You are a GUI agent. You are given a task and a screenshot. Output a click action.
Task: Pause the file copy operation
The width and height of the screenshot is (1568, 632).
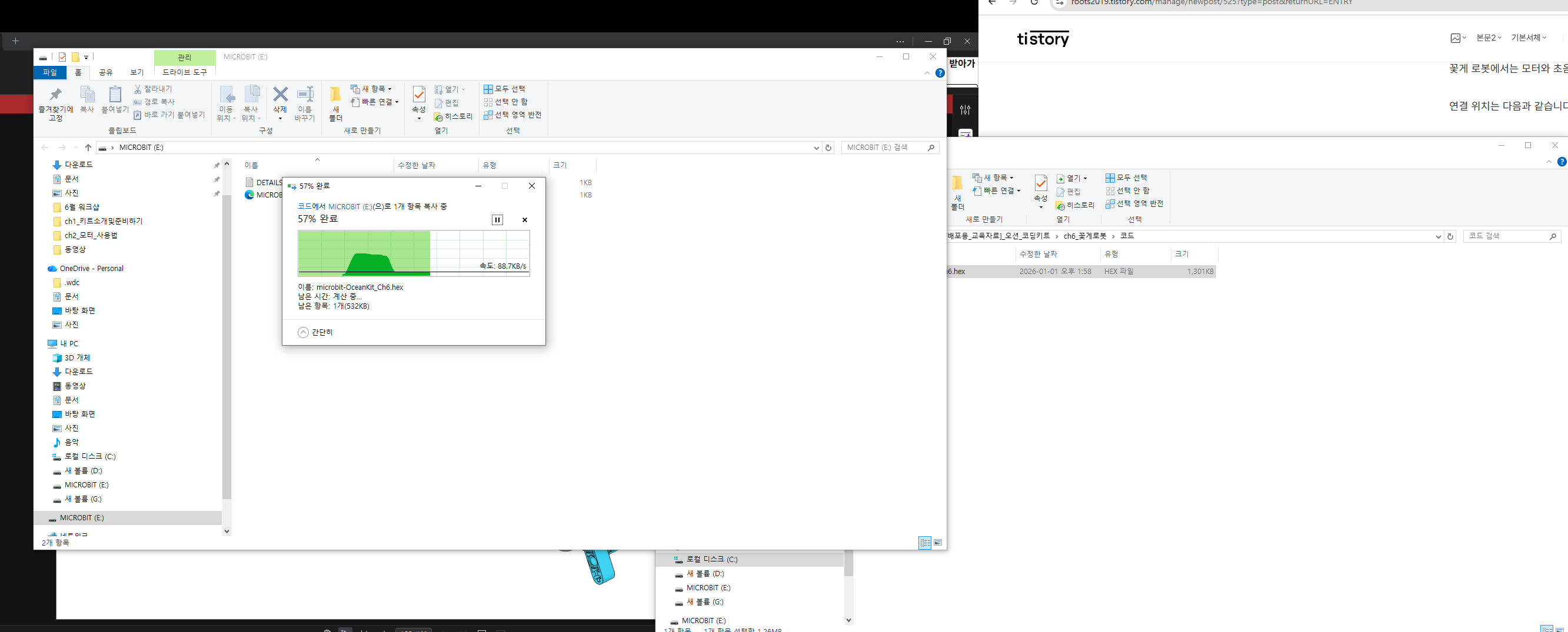[x=497, y=220]
